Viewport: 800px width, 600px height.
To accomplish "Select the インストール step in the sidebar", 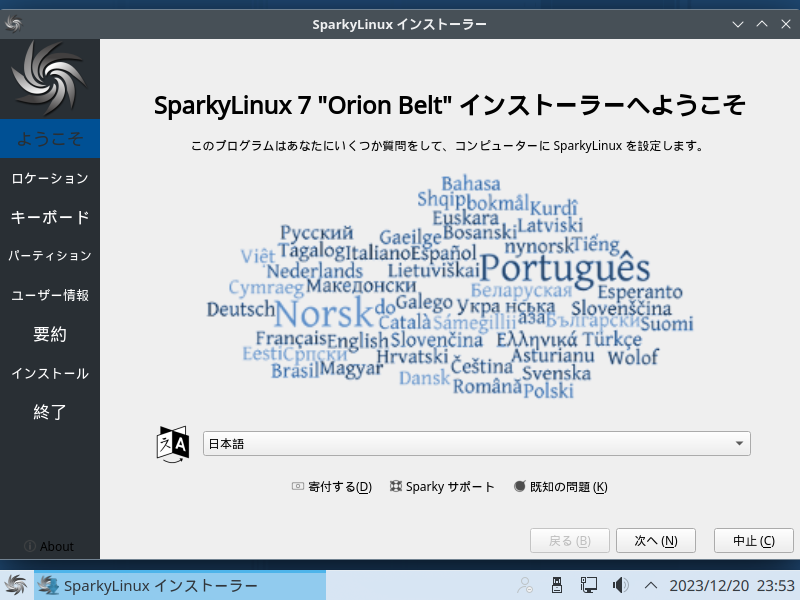I will (49, 373).
